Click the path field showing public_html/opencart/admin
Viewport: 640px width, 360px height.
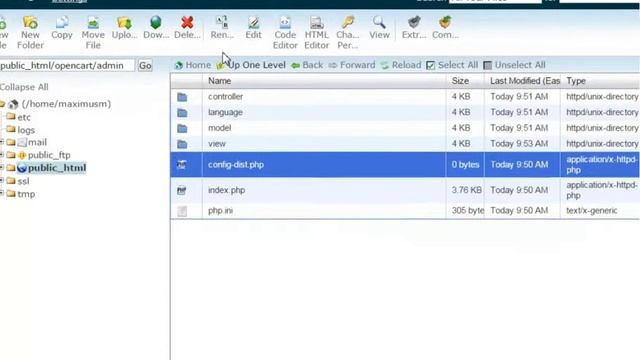(67, 65)
